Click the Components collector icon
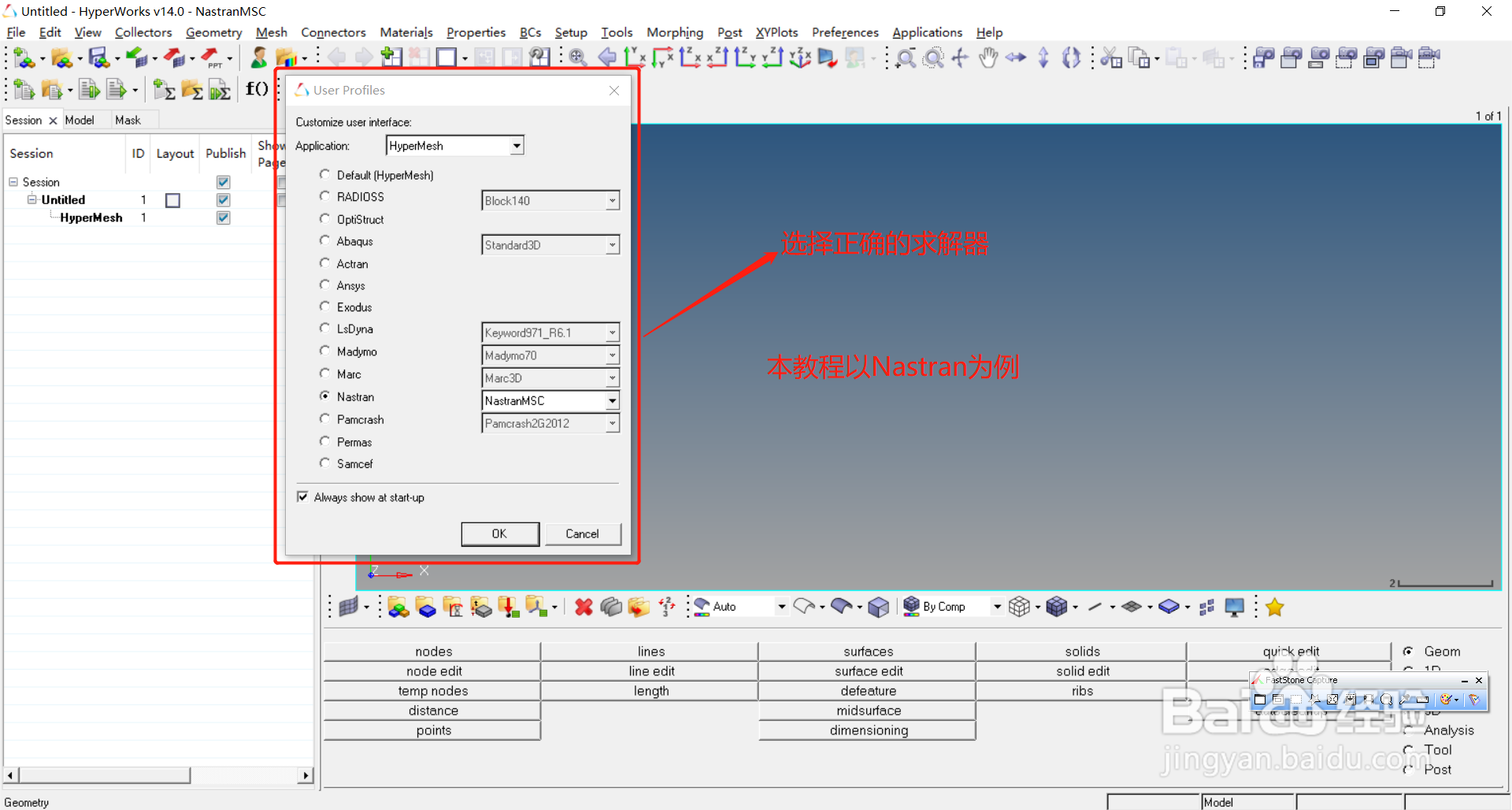This screenshot has height=810, width=1512. click(398, 607)
